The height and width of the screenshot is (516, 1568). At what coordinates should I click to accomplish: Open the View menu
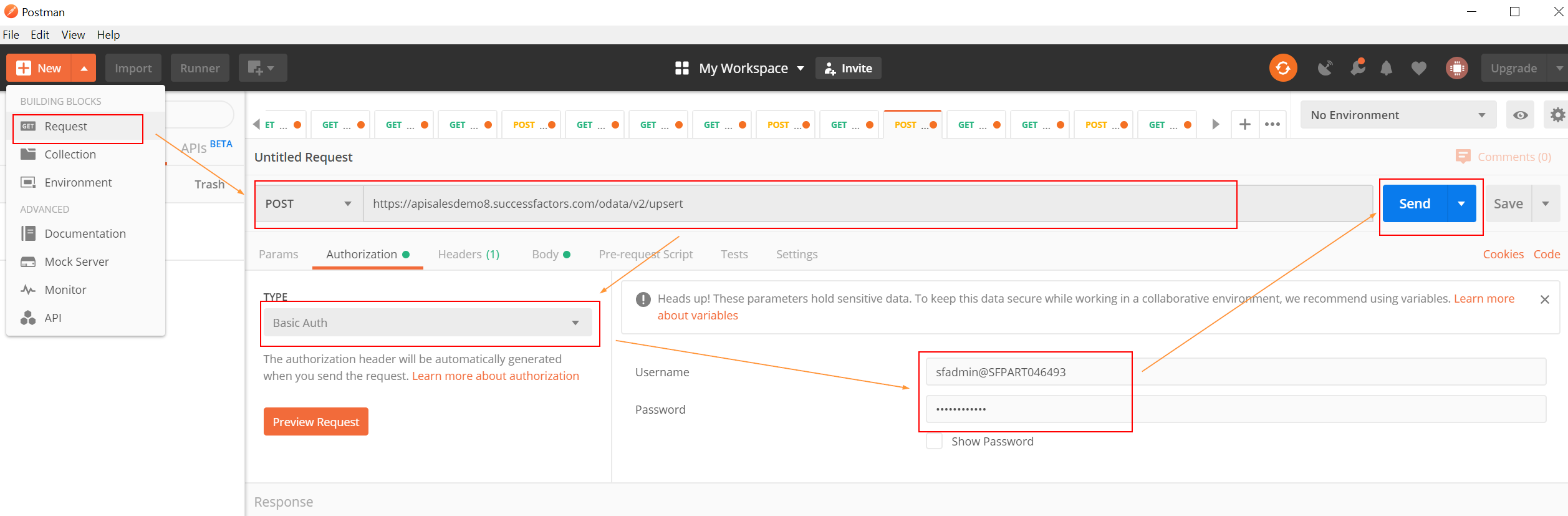pyautogui.click(x=73, y=35)
